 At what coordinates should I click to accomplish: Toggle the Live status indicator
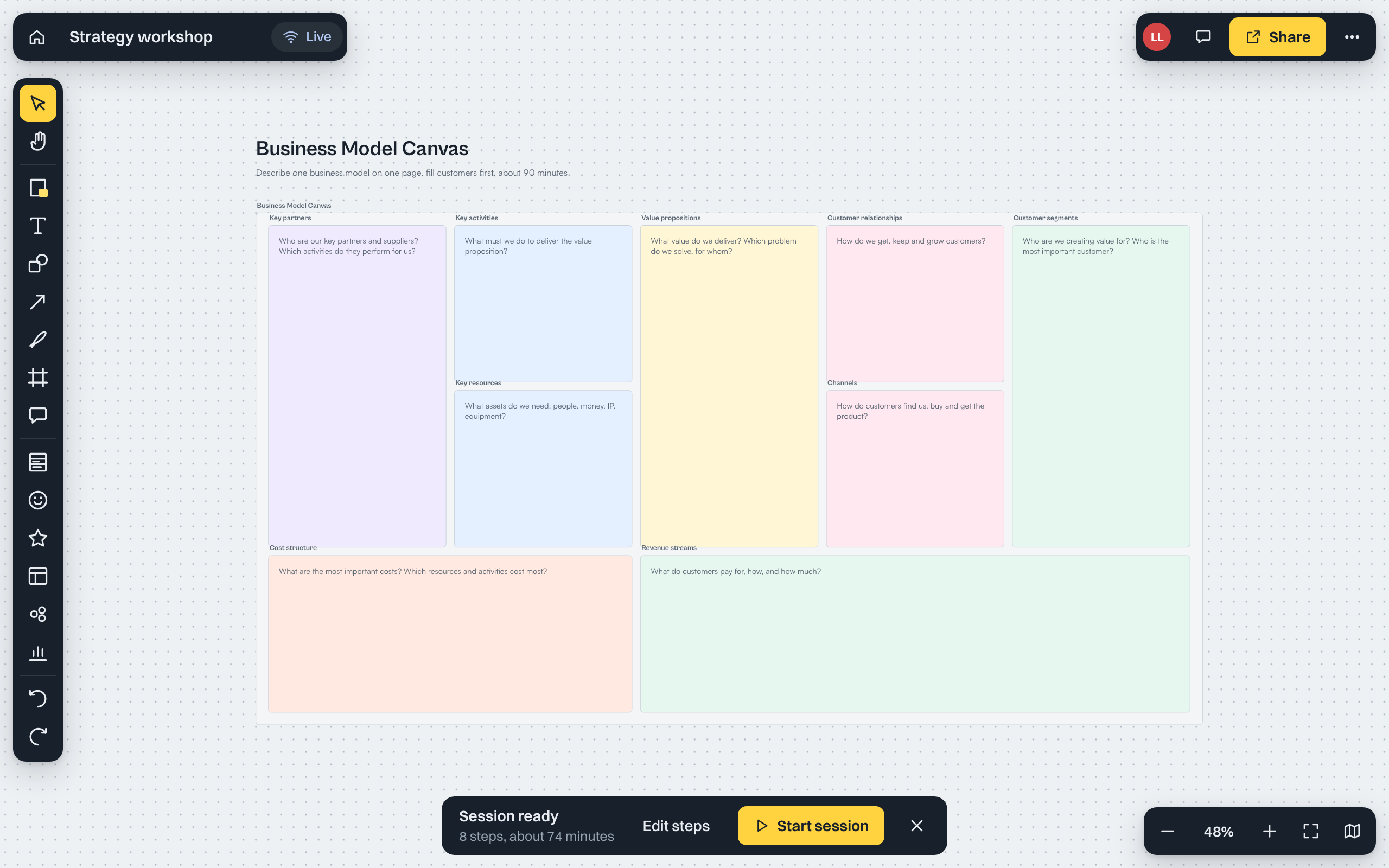(x=307, y=37)
